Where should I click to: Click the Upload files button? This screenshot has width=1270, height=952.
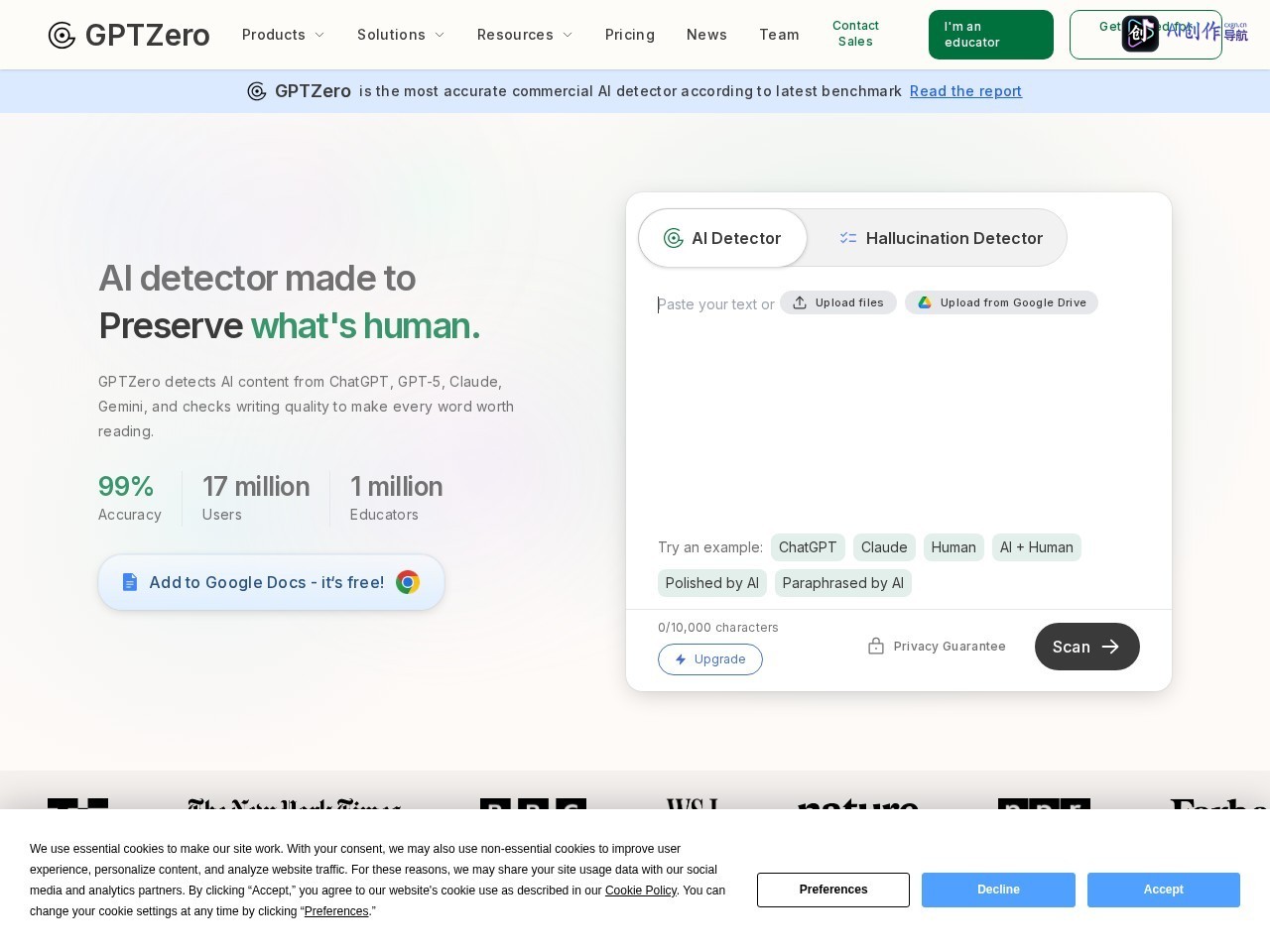click(x=838, y=302)
